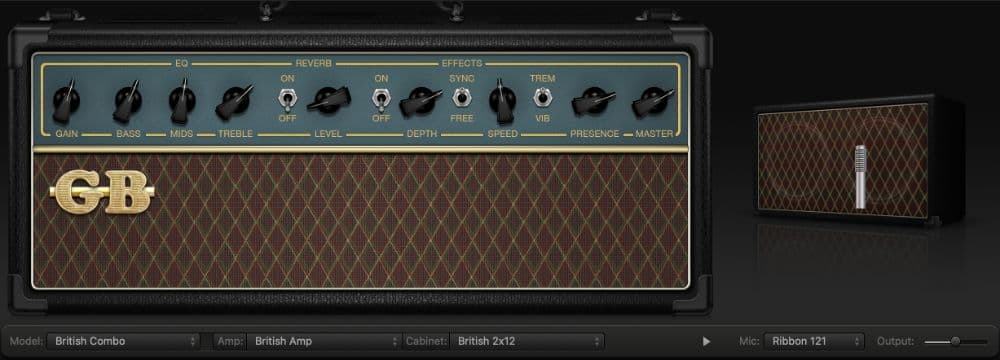The image size is (1000, 360).
Task: Click the GB logo badge on the amp
Action: [103, 191]
